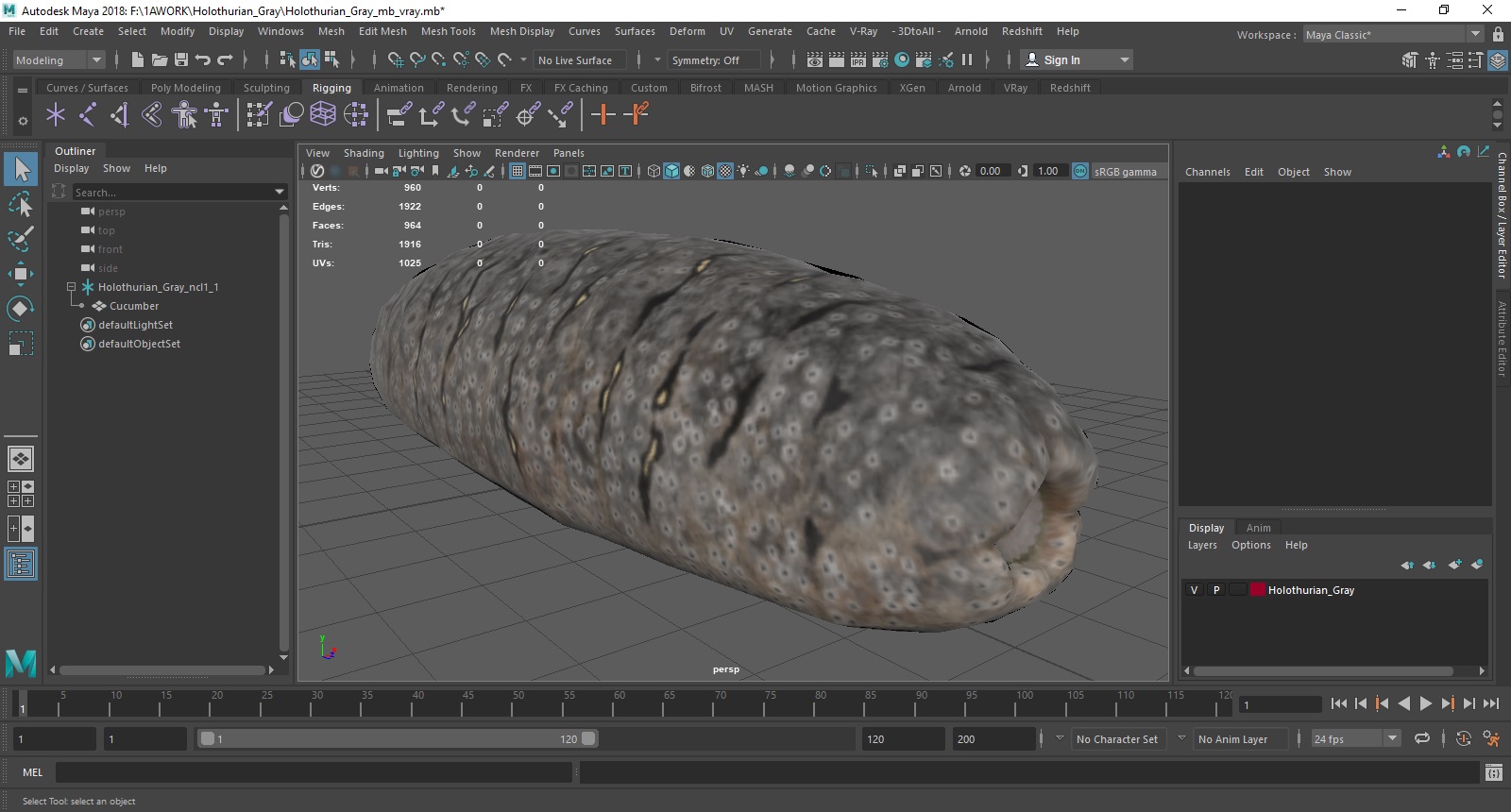Toggle playback loop button
Image resolution: width=1511 pixels, height=812 pixels.
tap(1422, 738)
